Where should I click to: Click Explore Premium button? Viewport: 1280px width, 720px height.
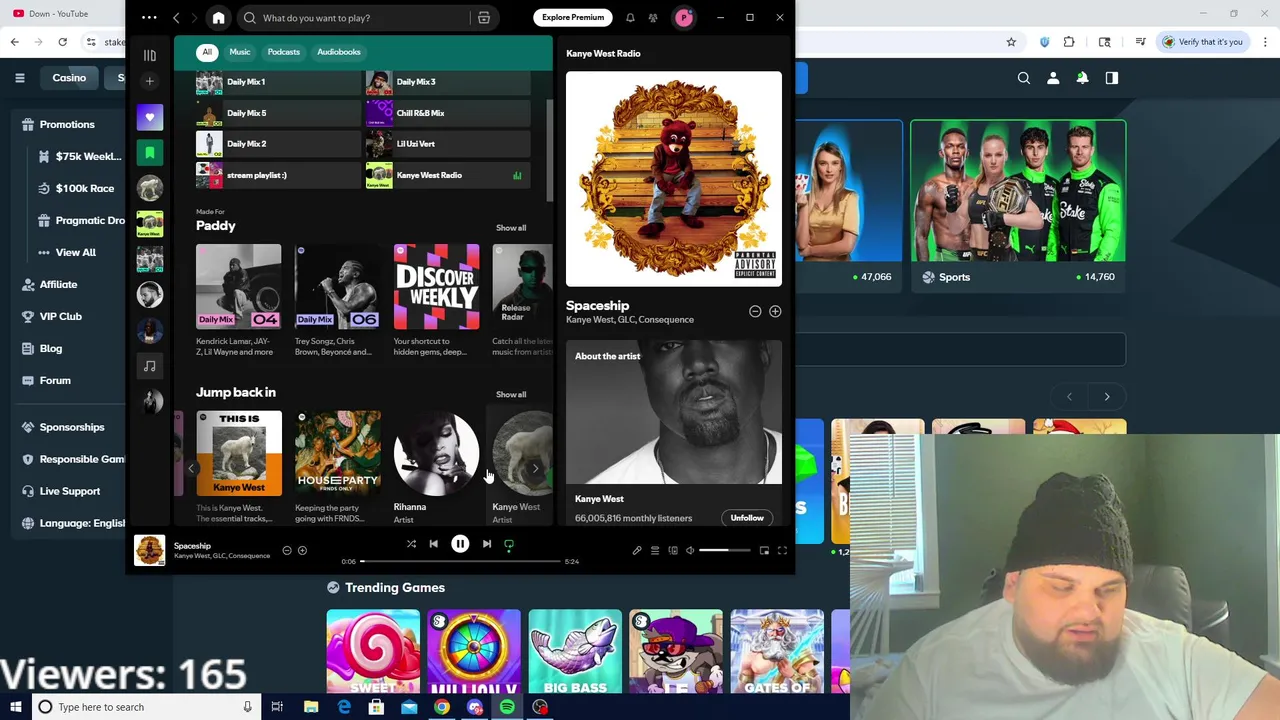click(573, 17)
